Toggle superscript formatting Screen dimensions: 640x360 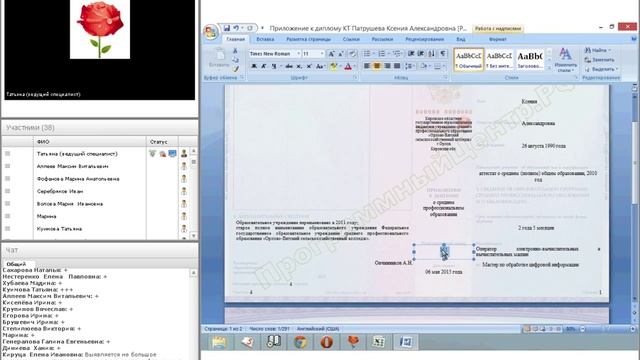[309, 66]
